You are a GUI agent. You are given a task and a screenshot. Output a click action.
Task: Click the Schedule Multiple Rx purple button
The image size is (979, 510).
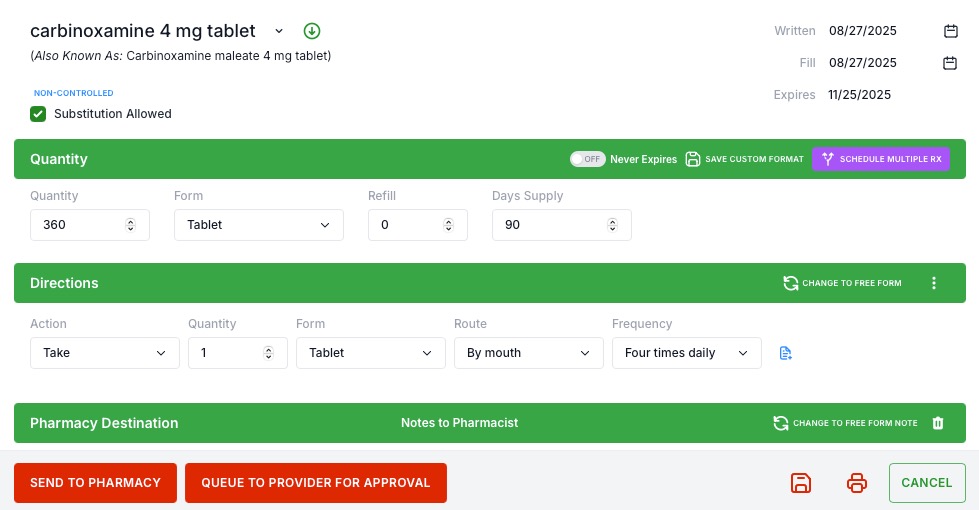(x=881, y=159)
